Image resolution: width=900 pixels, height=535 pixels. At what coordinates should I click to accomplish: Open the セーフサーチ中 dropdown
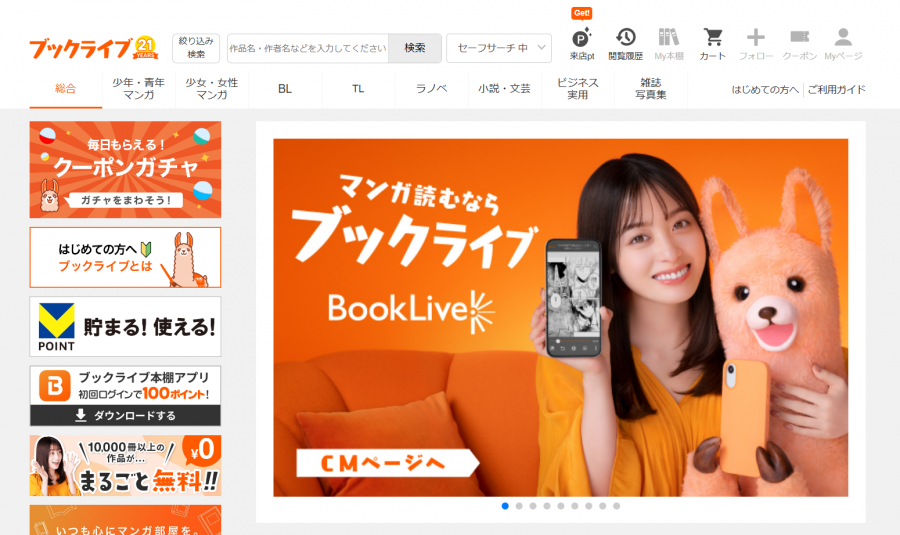(x=499, y=48)
